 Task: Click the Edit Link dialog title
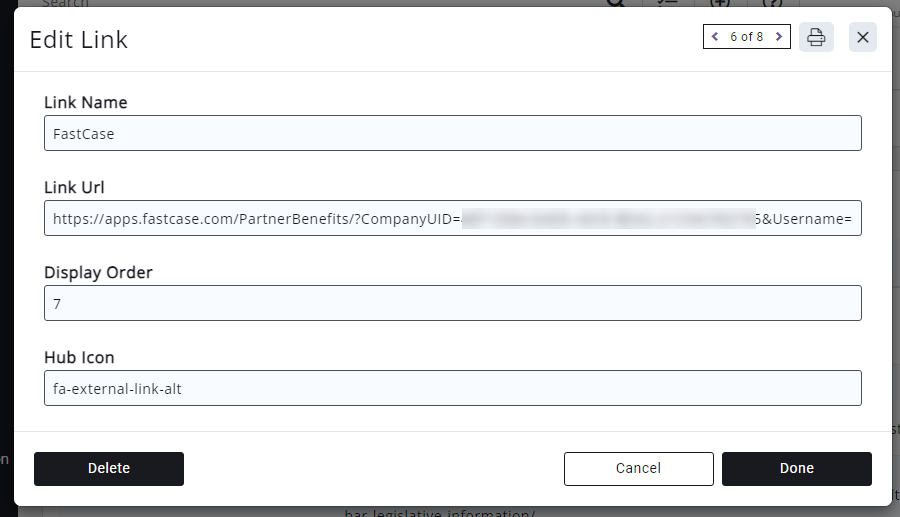79,40
